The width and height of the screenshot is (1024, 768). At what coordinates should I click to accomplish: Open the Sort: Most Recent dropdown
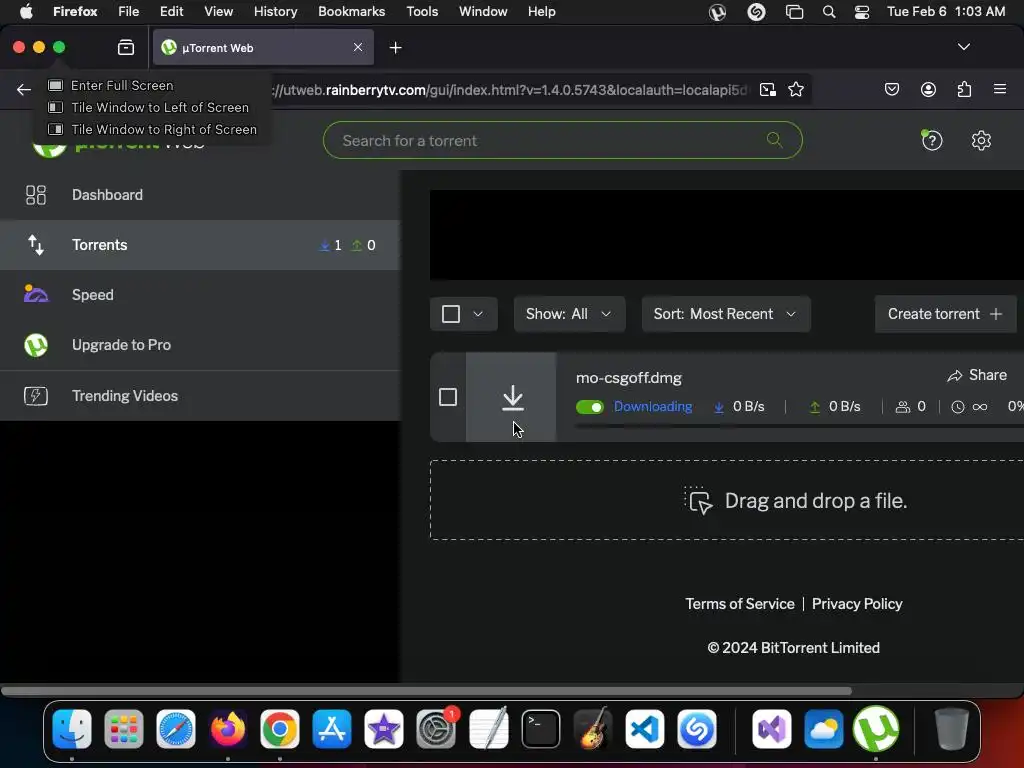click(x=726, y=314)
